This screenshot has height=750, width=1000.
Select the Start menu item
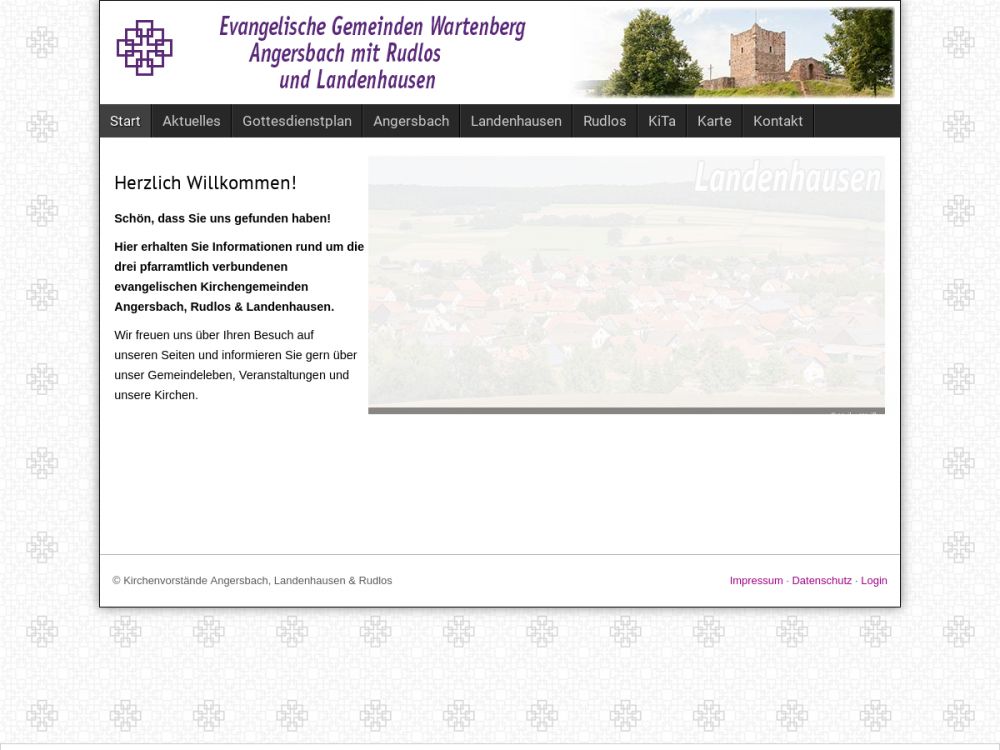(x=125, y=121)
